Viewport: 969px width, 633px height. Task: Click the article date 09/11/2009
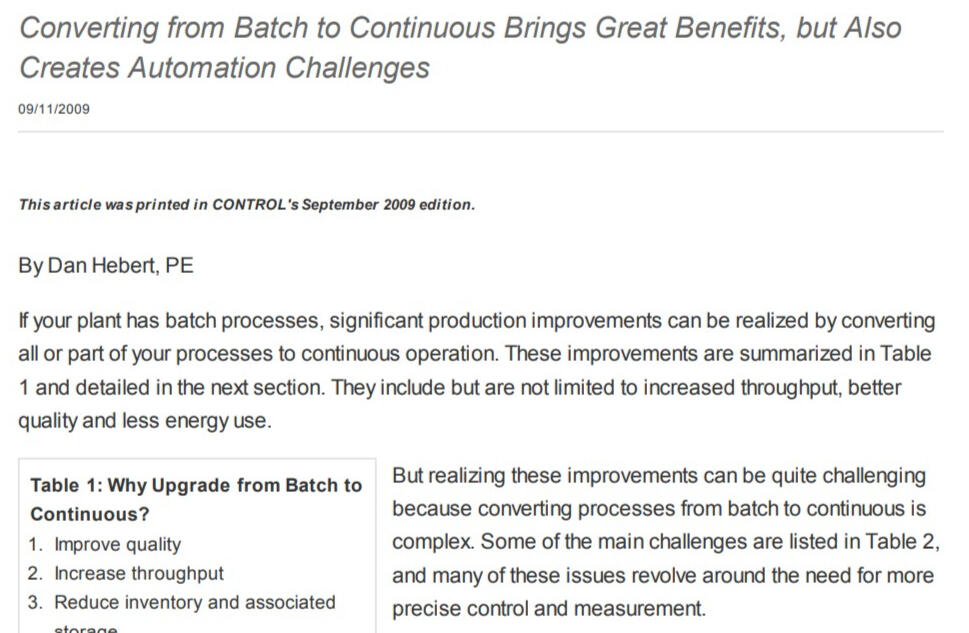click(x=54, y=109)
